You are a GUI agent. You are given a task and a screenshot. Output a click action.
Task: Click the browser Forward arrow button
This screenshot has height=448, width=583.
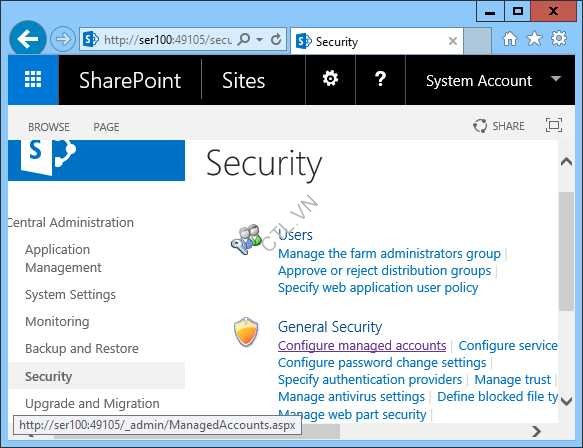coord(62,39)
